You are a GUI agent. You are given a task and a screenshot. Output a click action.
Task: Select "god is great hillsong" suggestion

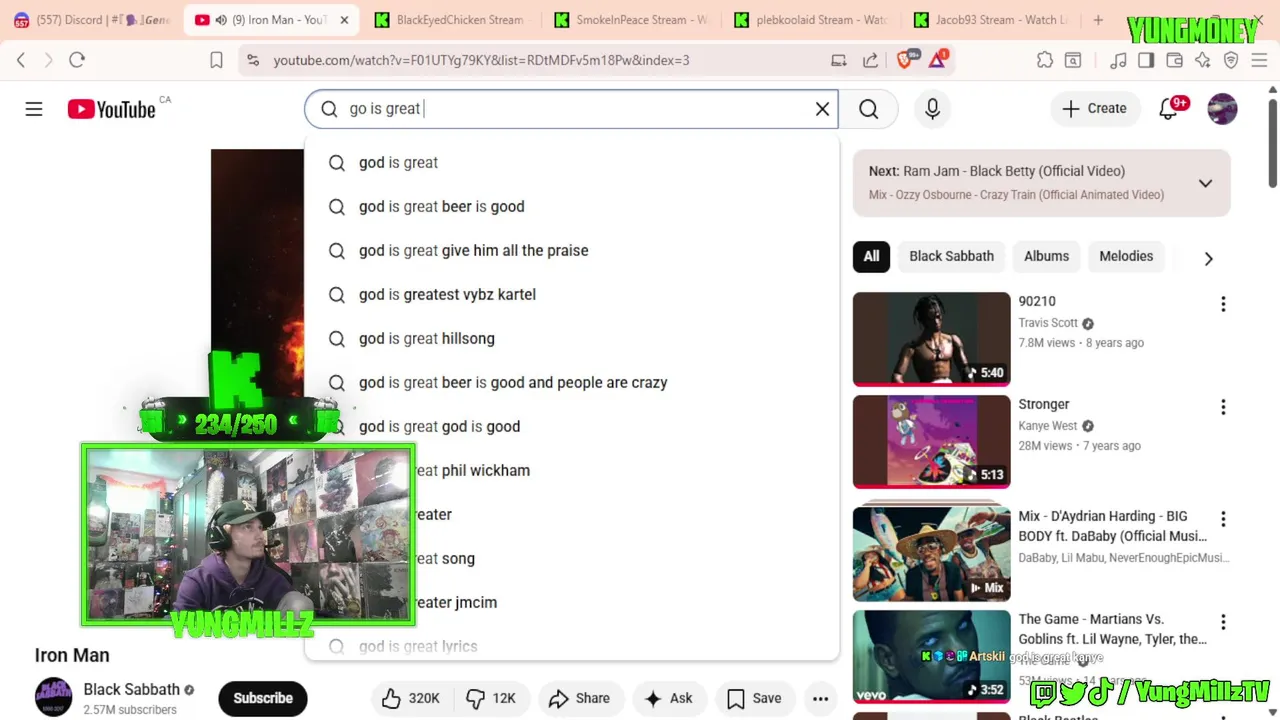[x=571, y=338]
